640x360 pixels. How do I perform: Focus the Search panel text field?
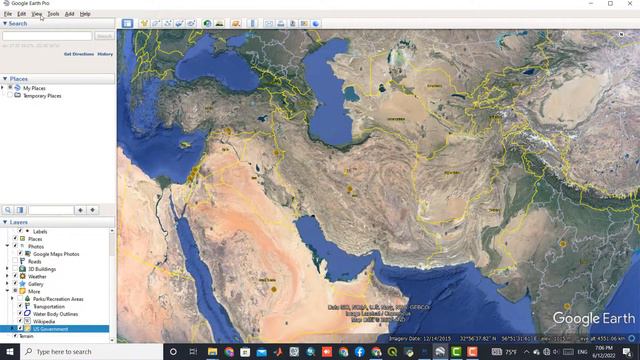click(x=47, y=36)
